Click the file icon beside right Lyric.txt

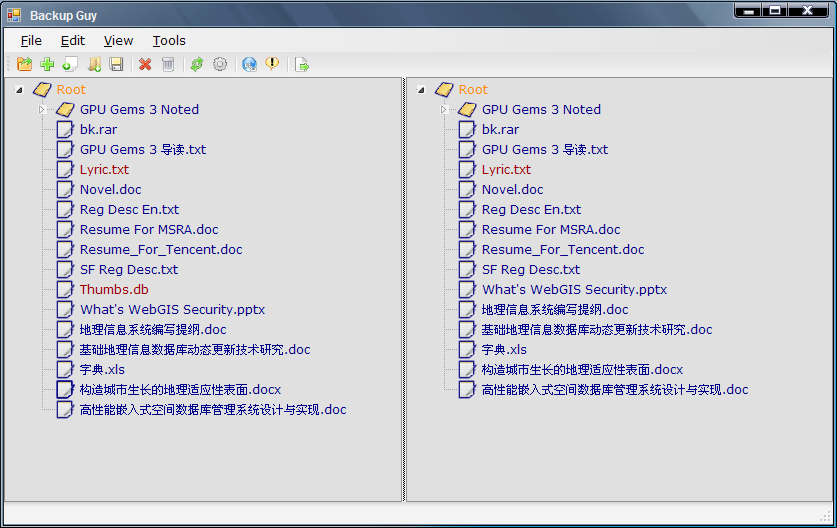[x=467, y=169]
